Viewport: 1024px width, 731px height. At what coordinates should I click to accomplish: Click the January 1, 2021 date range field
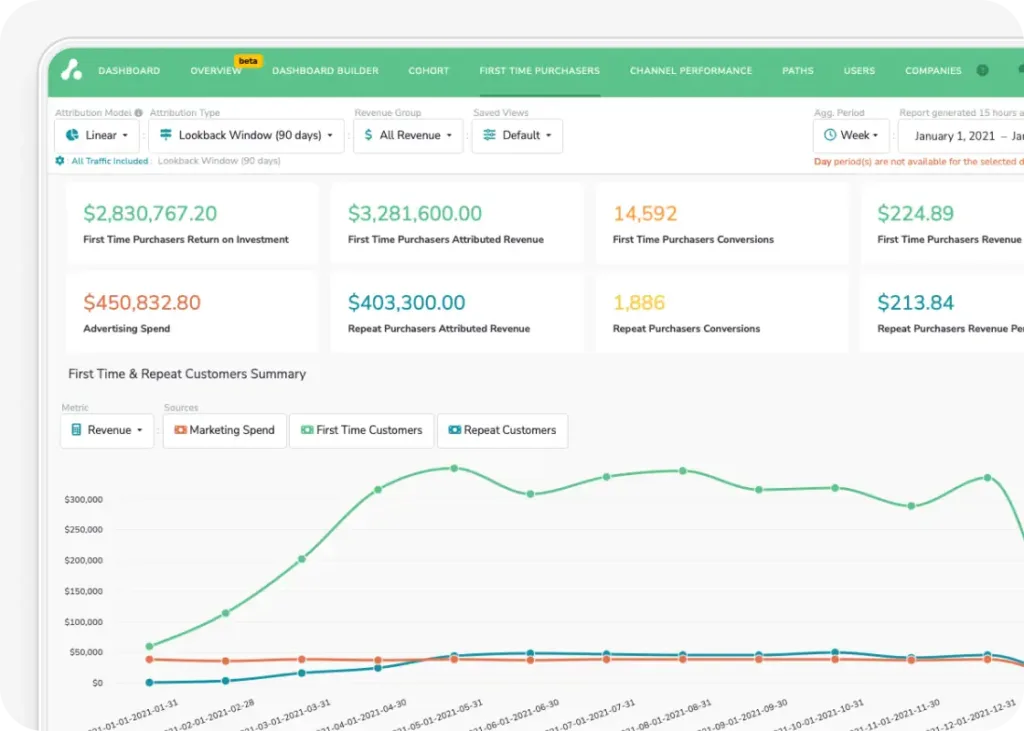(x=960, y=135)
